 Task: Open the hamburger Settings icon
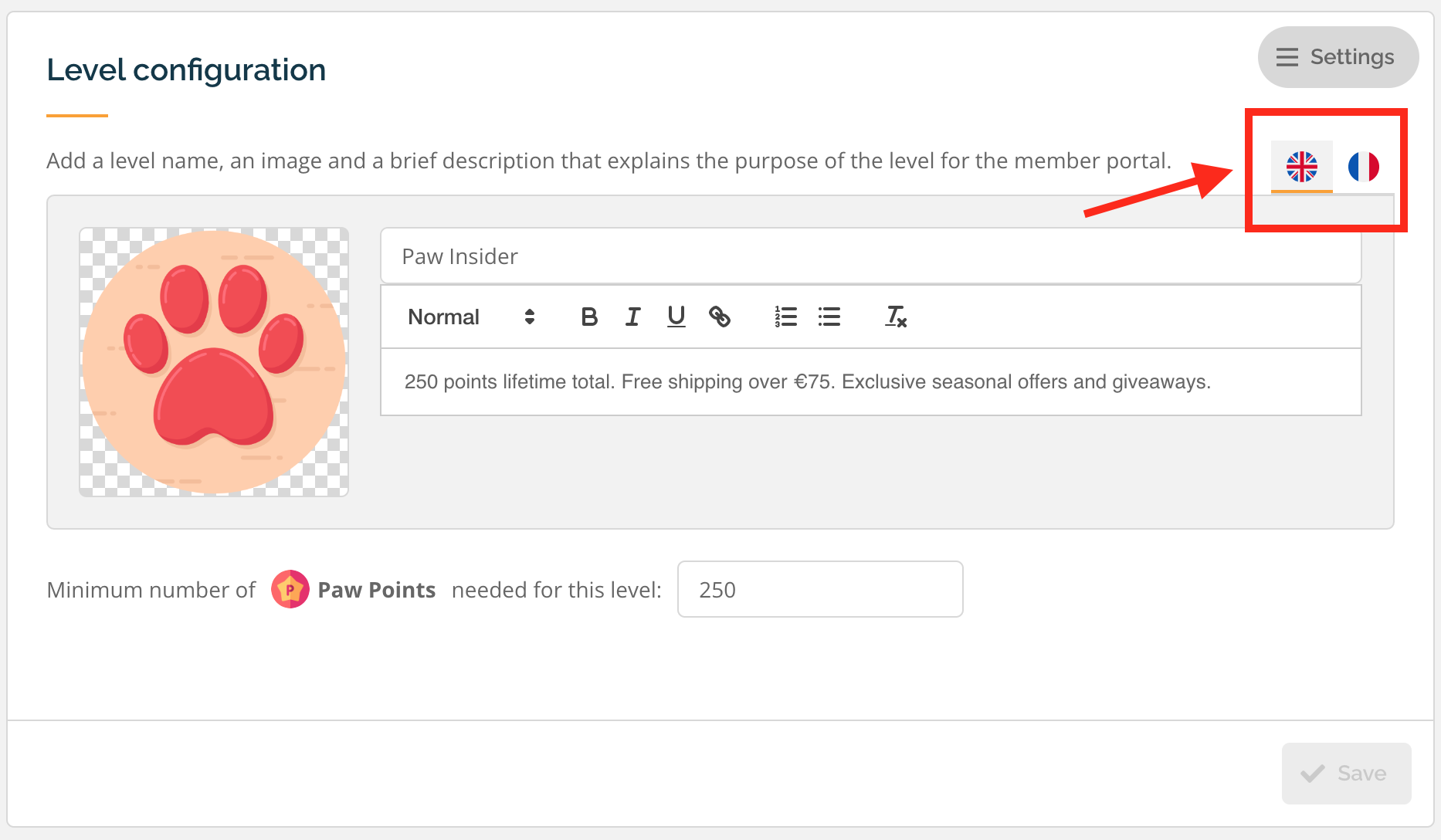pos(1287,56)
